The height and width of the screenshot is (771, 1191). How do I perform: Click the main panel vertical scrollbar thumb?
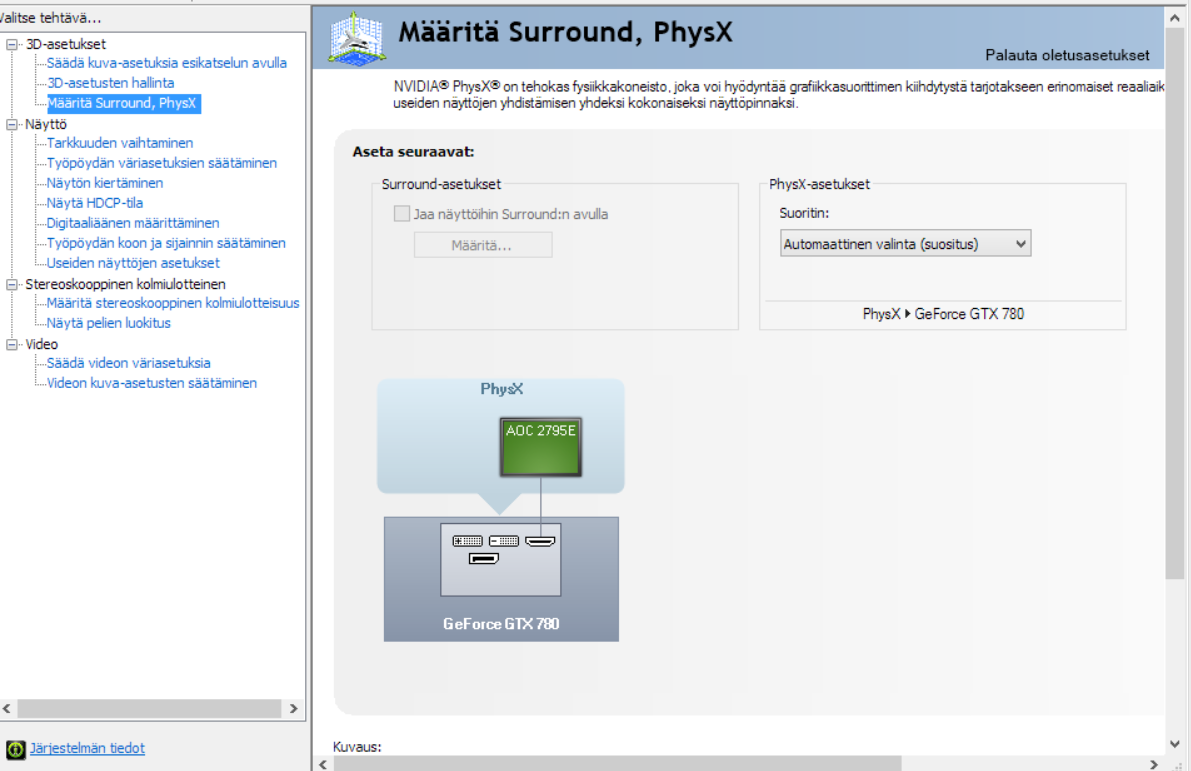coord(1174,304)
